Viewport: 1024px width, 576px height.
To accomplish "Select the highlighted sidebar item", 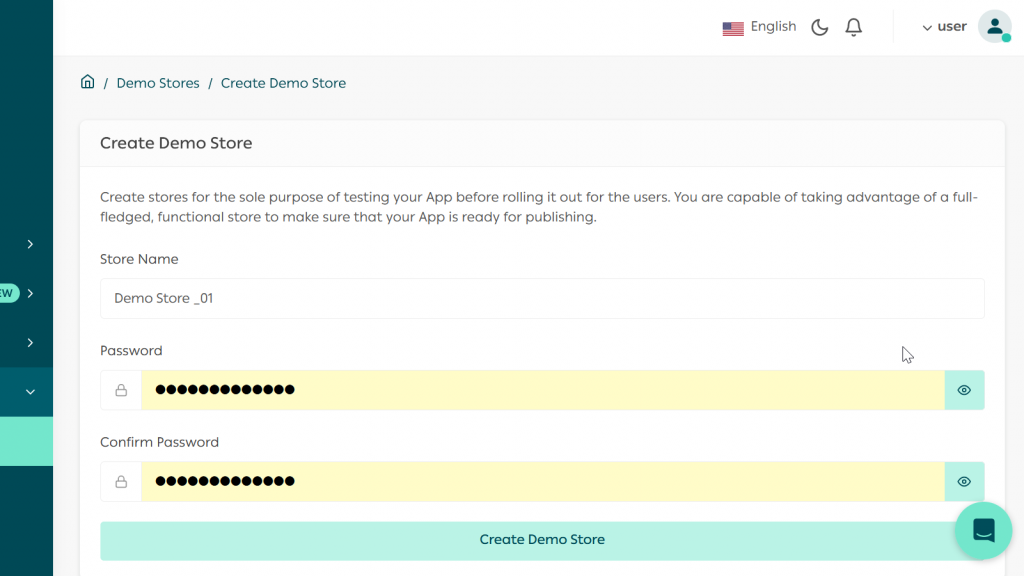I will coord(26,441).
